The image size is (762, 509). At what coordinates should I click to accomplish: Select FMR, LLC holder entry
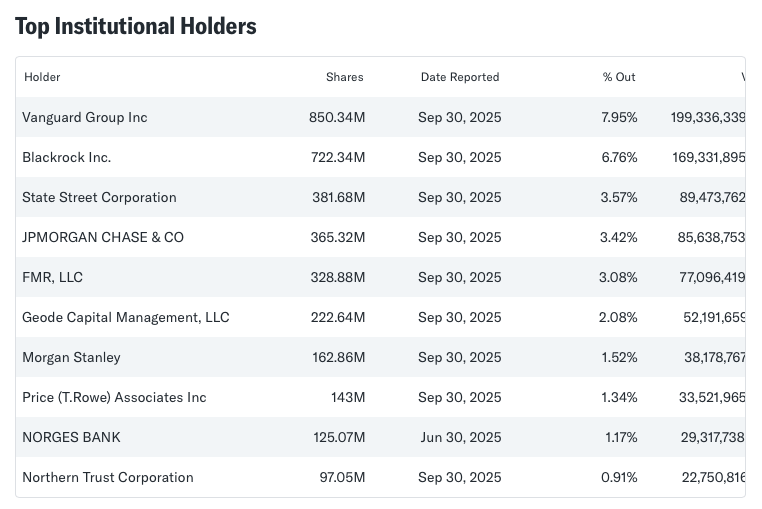[52, 277]
